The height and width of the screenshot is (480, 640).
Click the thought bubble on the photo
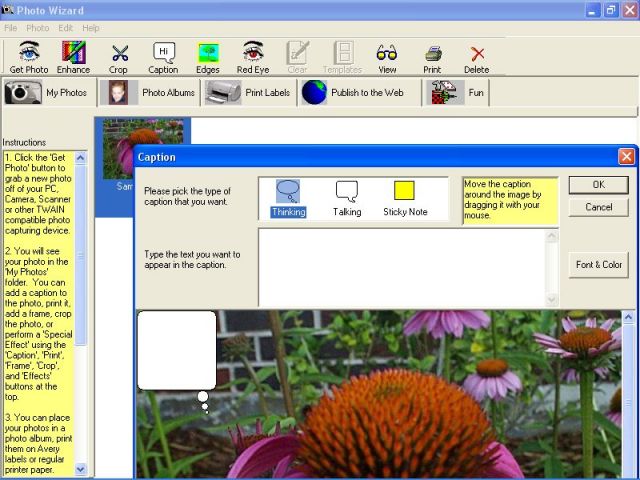[177, 350]
